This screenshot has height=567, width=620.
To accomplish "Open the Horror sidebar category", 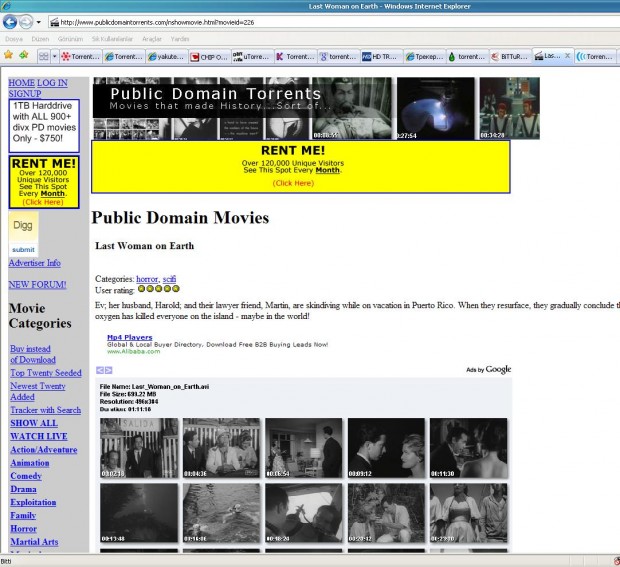I will point(24,529).
